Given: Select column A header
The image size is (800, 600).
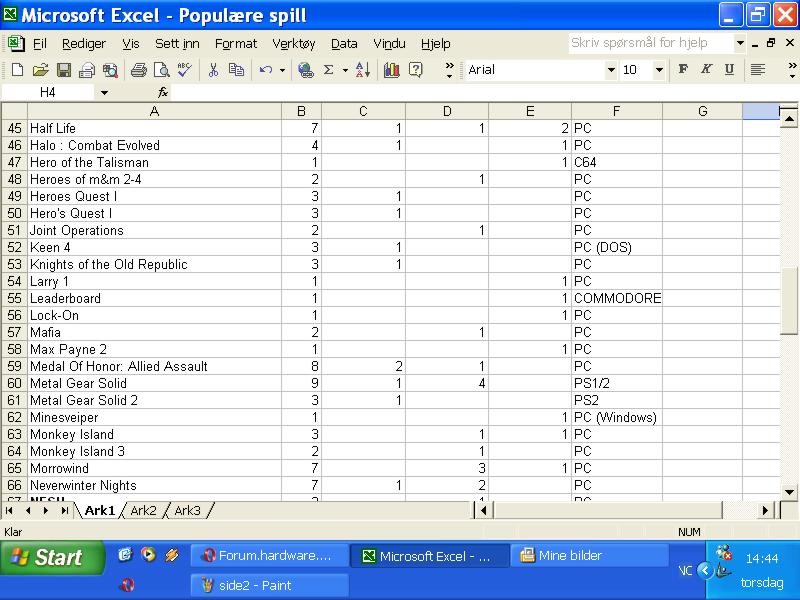Looking at the screenshot, I should pyautogui.click(x=154, y=111).
